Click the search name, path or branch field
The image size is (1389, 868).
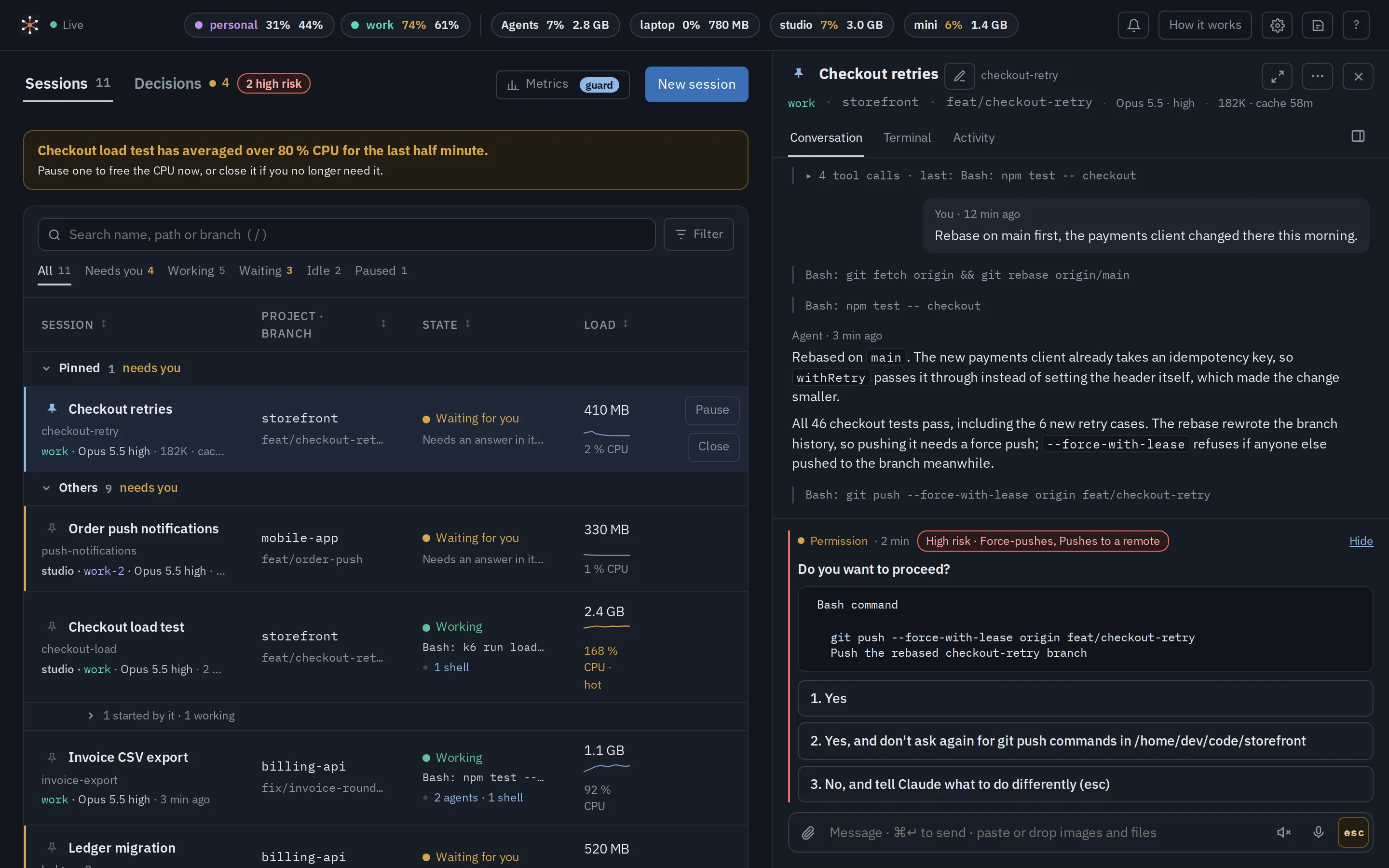coord(347,234)
